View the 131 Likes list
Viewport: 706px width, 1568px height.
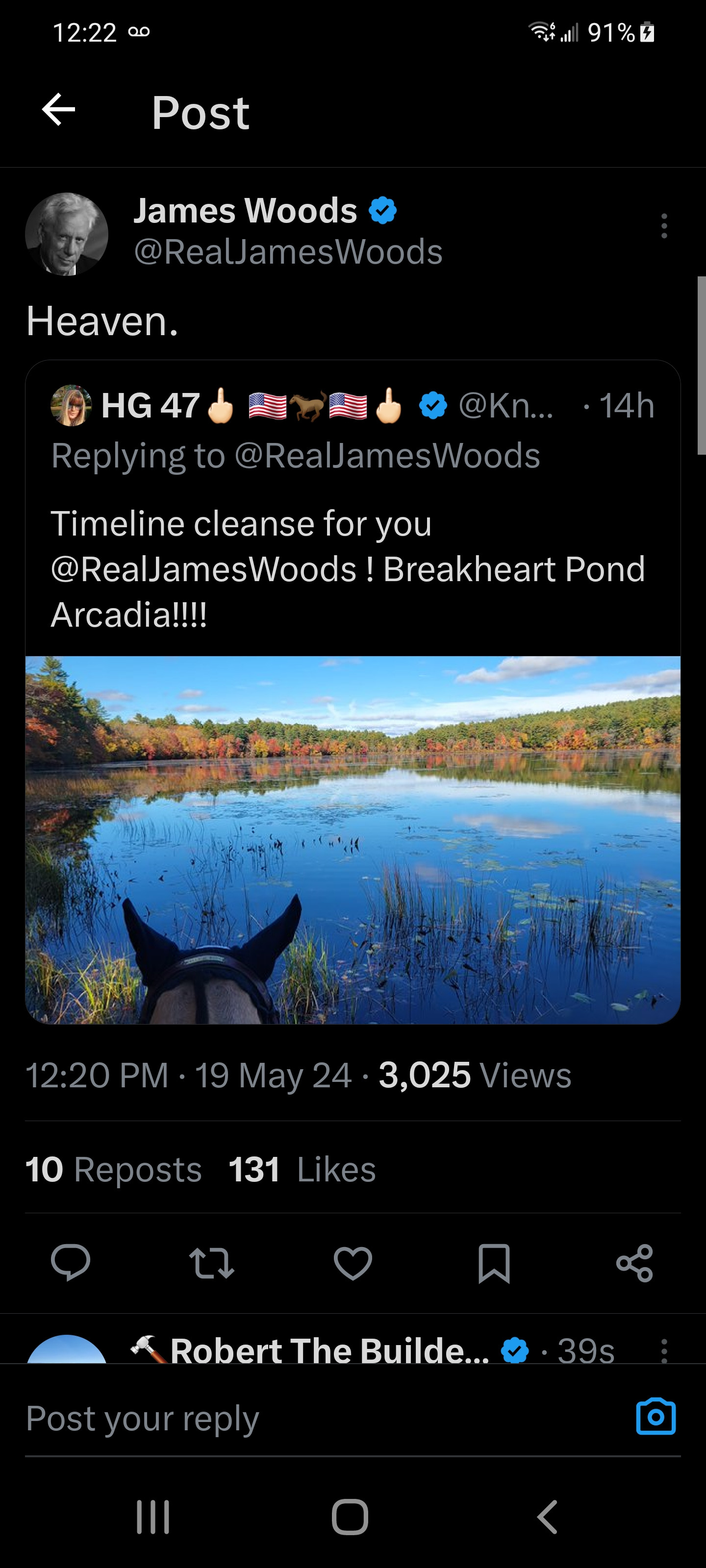pyautogui.click(x=302, y=1169)
